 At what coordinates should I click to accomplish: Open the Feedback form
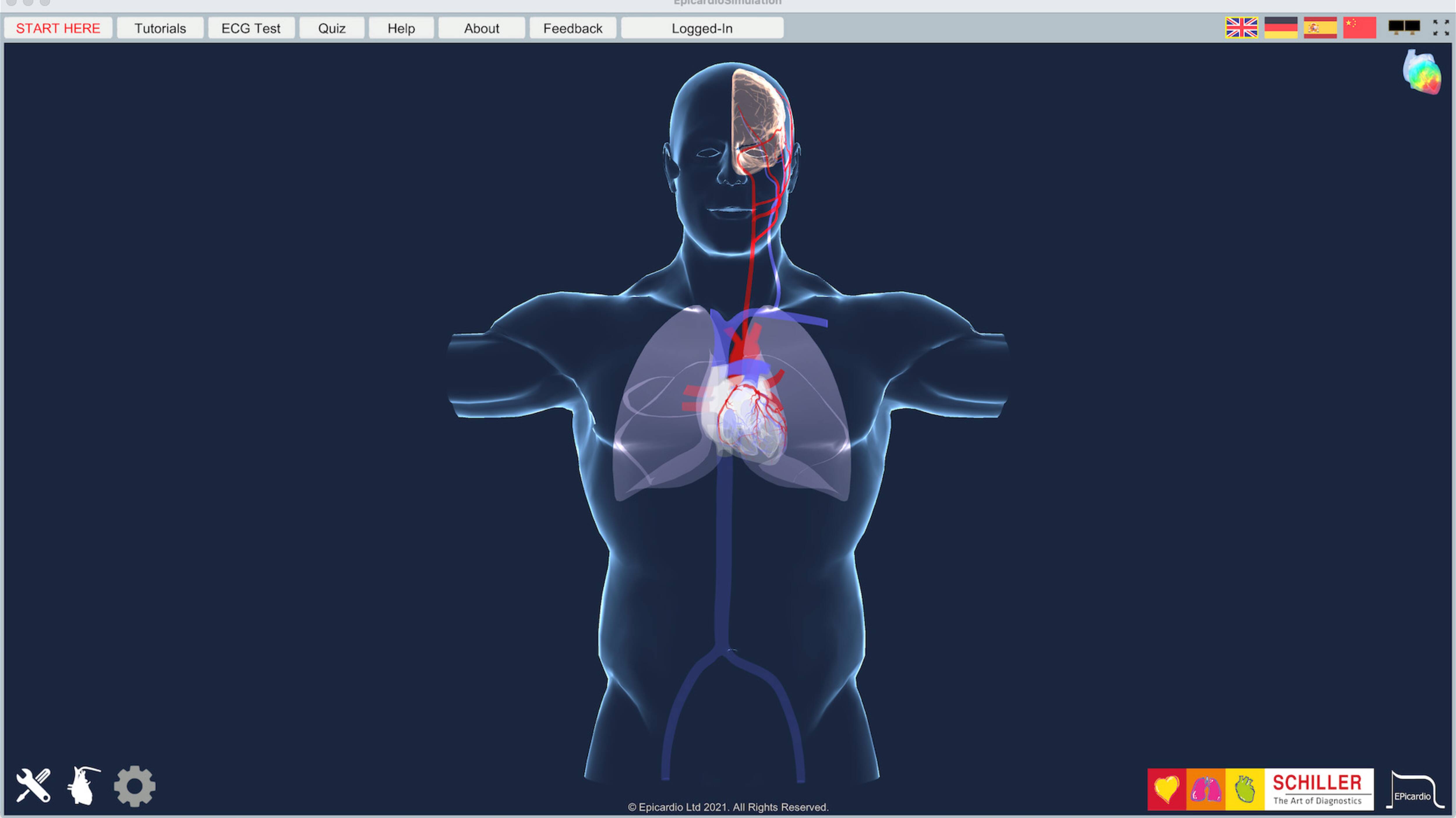tap(572, 28)
